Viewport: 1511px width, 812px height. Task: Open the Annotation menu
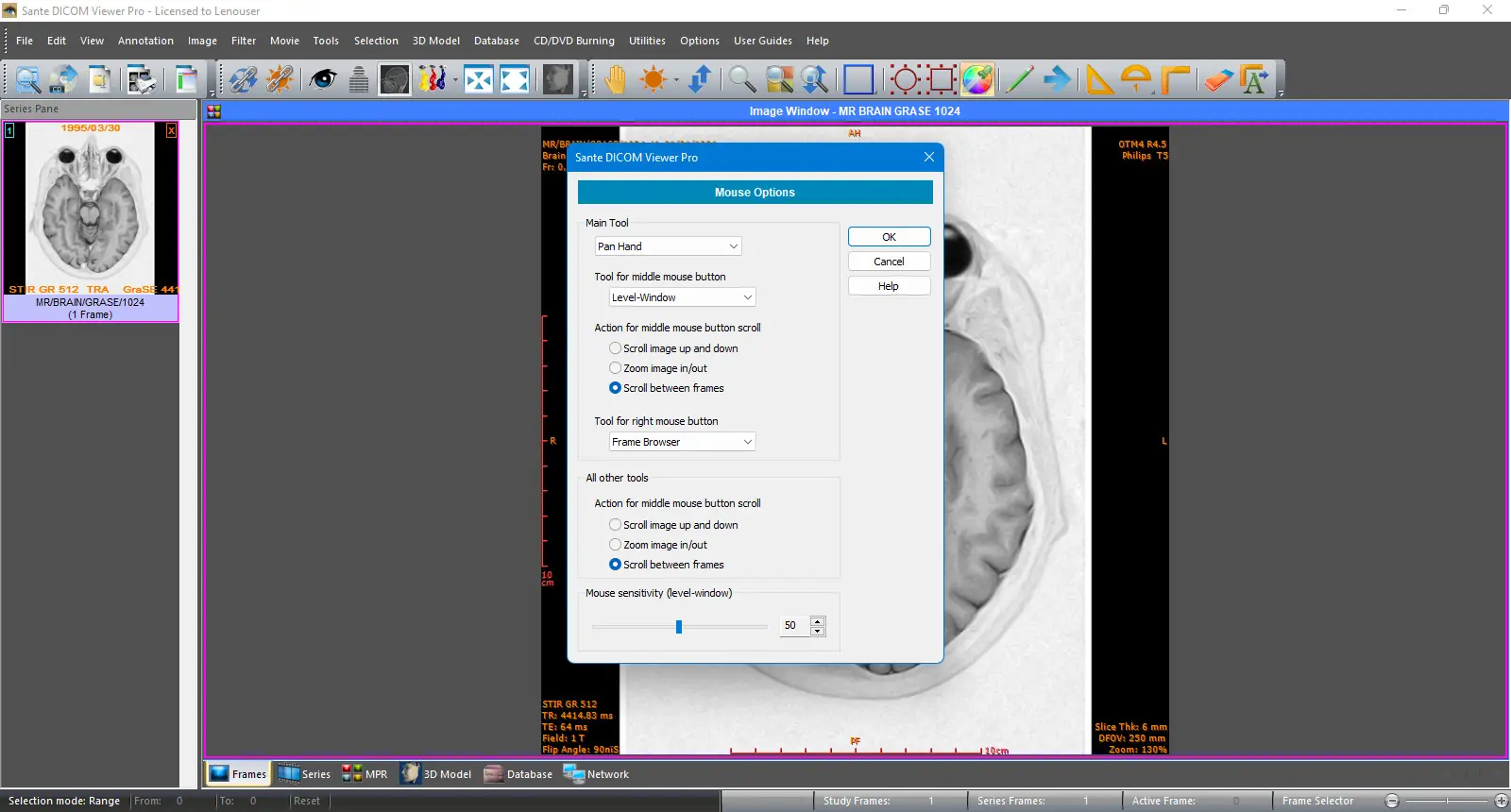point(145,41)
